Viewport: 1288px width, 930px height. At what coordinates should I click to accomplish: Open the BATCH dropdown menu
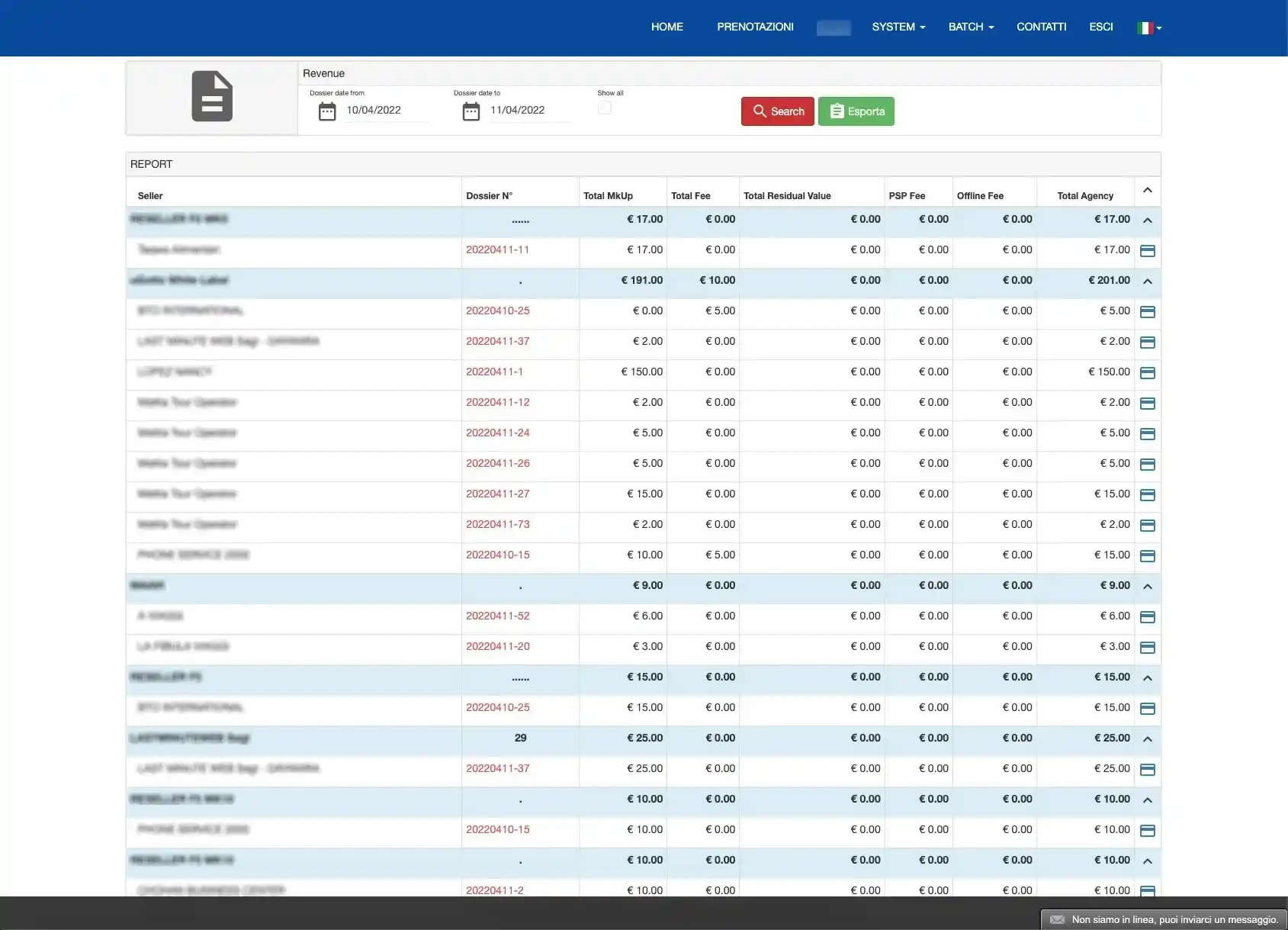coord(971,27)
